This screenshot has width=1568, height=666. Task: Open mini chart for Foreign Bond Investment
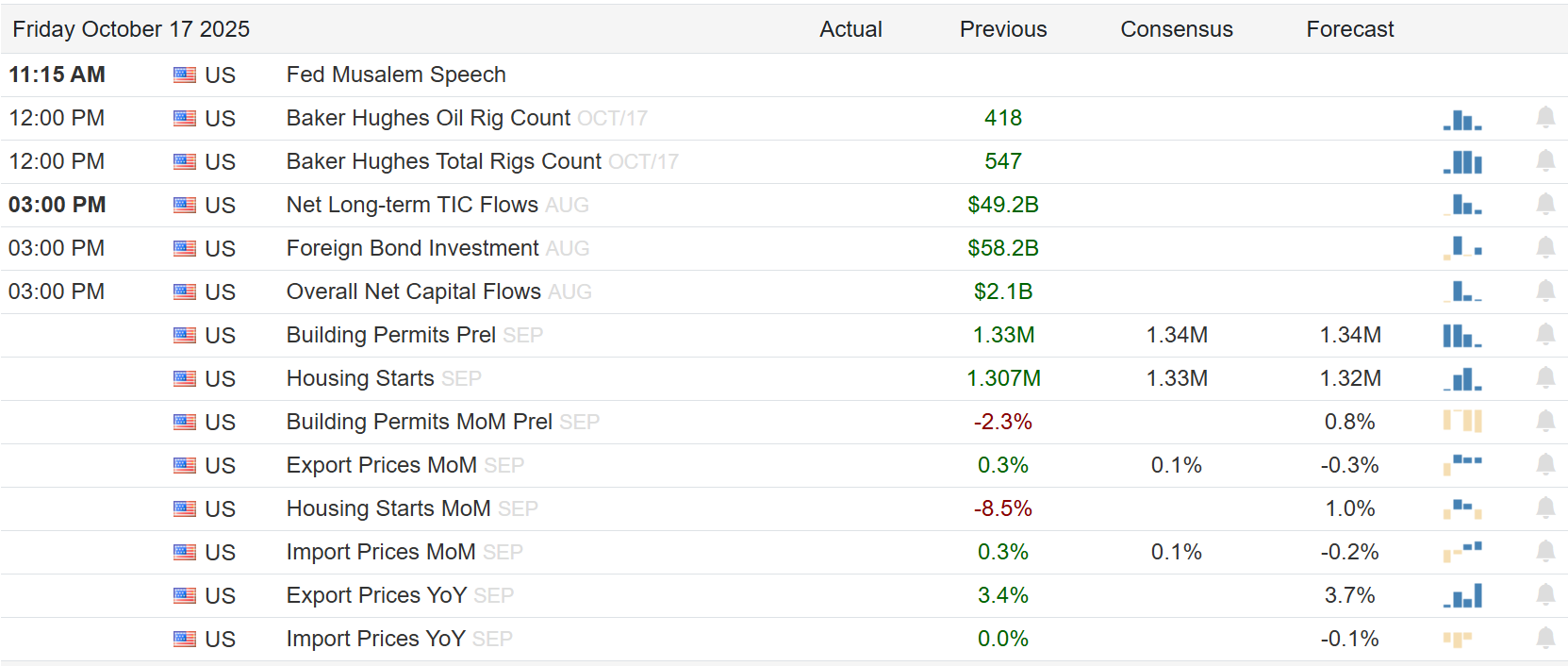point(1461,248)
